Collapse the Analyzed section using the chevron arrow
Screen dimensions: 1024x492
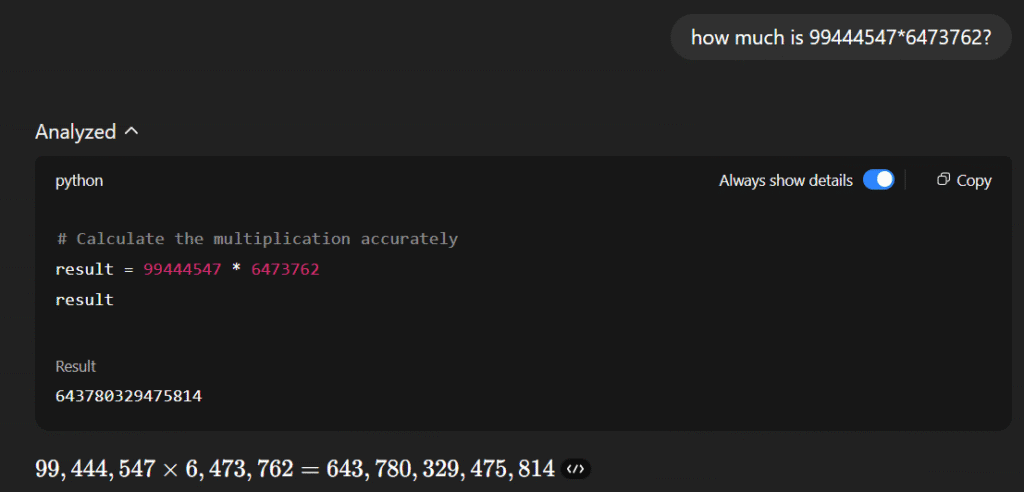pyautogui.click(x=131, y=131)
